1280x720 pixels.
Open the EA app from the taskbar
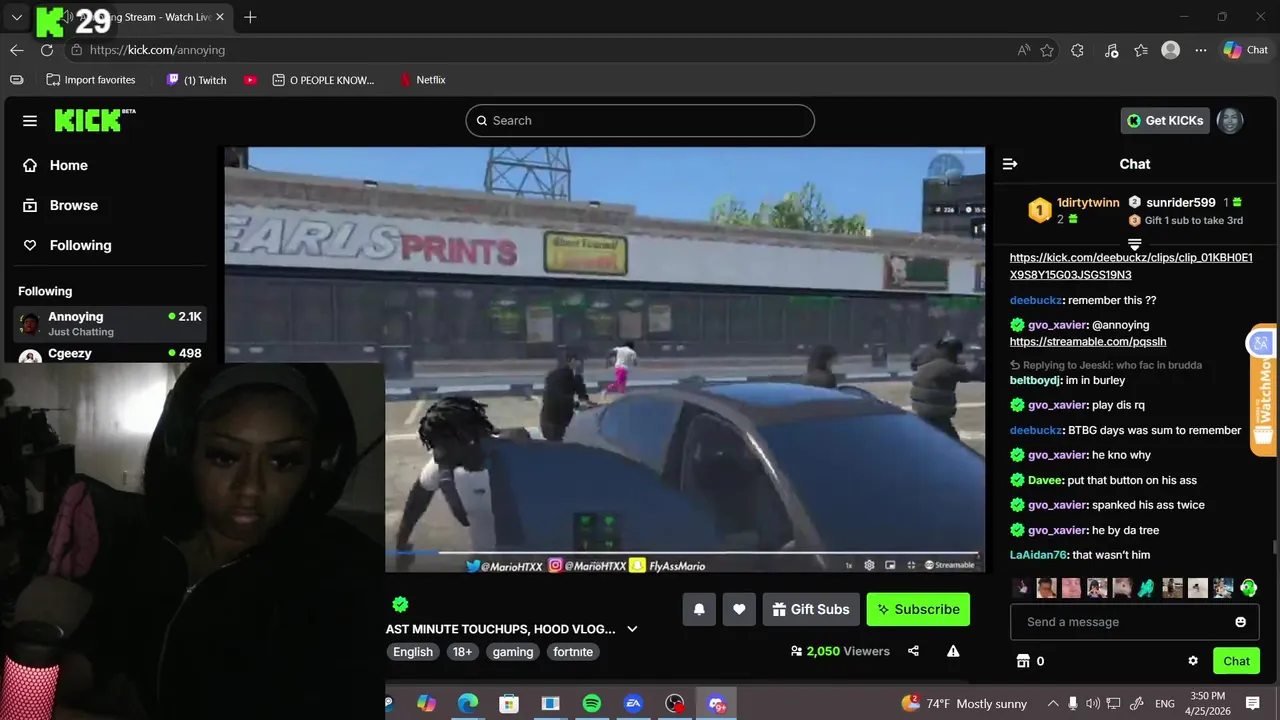pyautogui.click(x=633, y=704)
